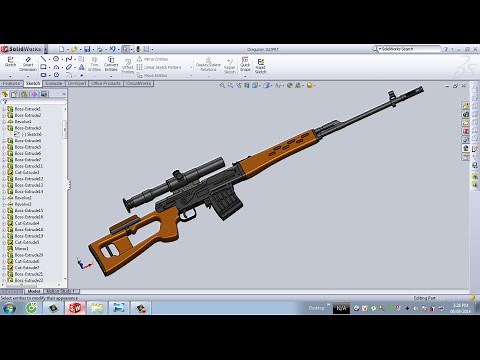Select the Line sketch tool
Screen dimensions: 480x360
click(x=43, y=59)
